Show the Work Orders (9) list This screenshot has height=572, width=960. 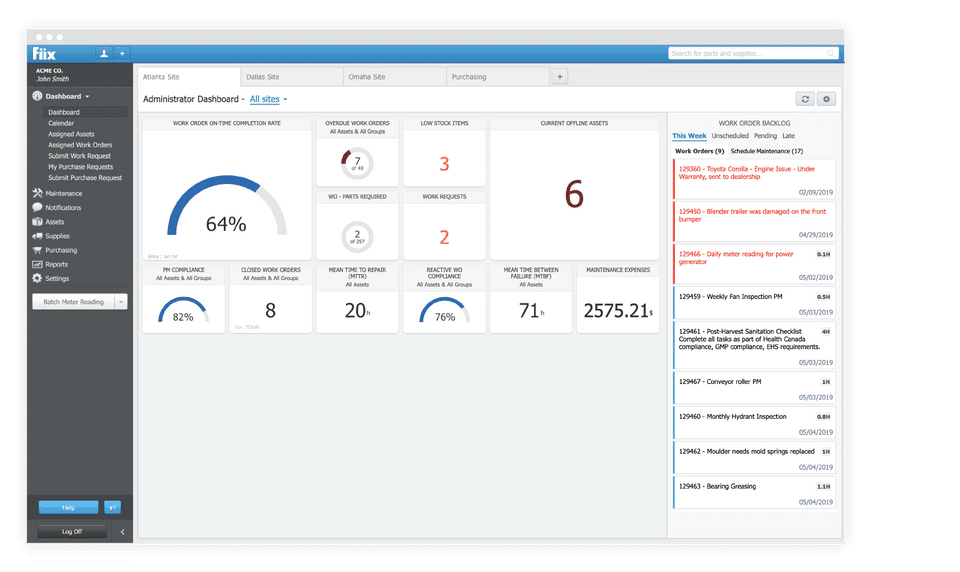tap(699, 151)
